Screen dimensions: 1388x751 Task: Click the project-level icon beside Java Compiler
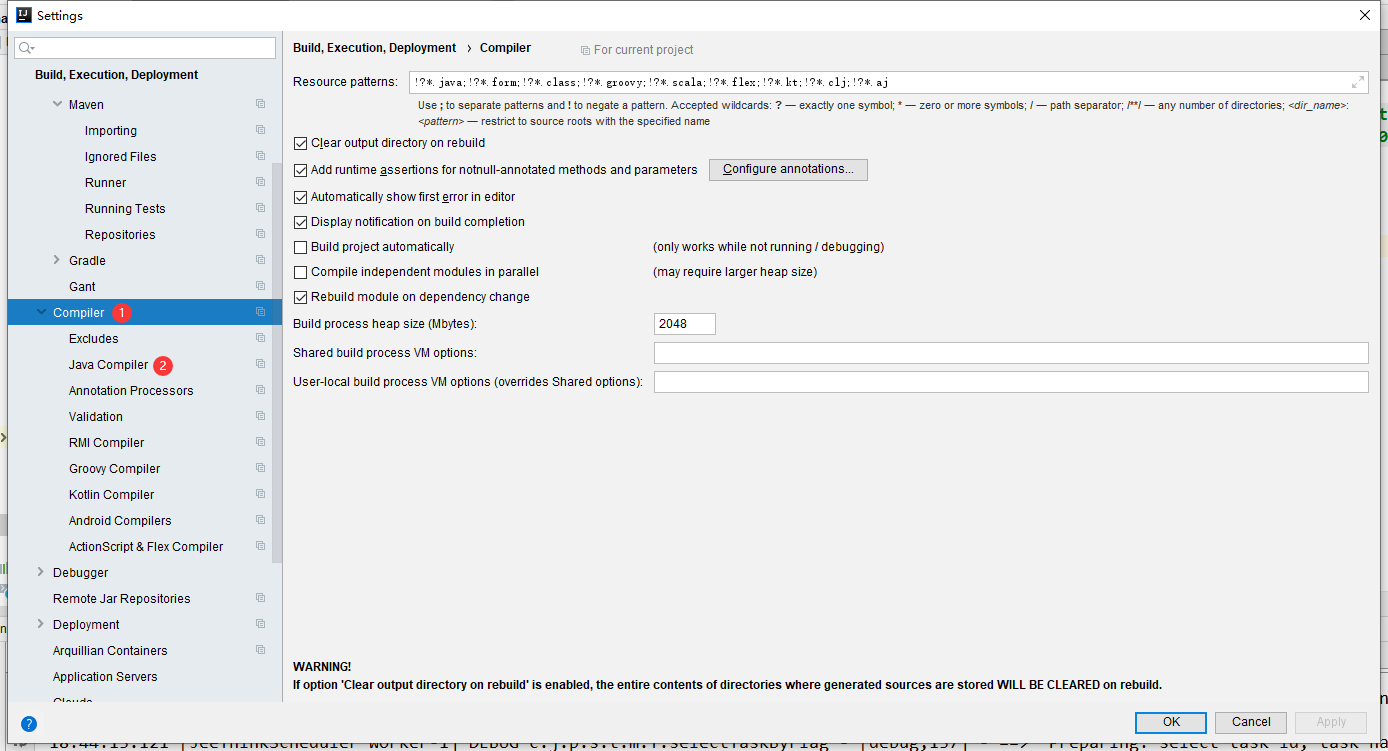260,364
